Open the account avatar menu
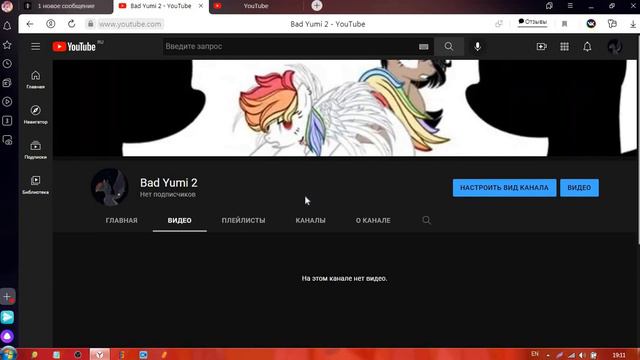640x360 pixels. 615,47
